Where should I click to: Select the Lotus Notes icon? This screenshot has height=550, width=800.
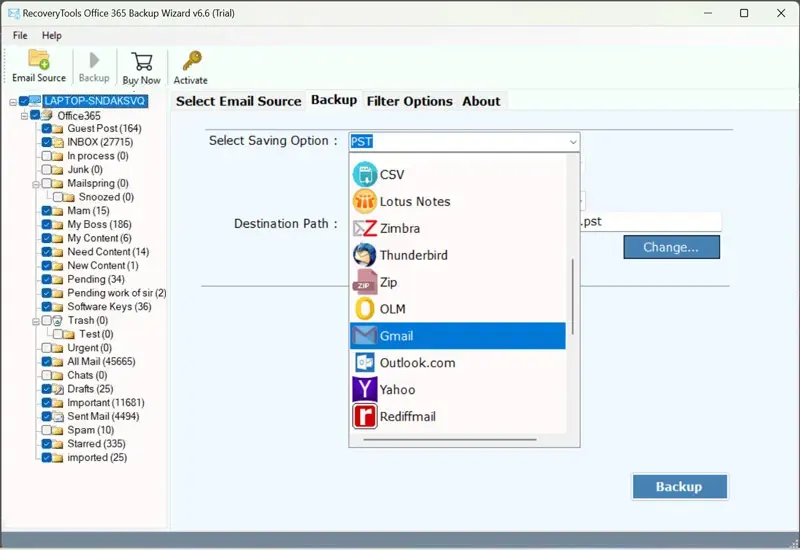tap(364, 201)
